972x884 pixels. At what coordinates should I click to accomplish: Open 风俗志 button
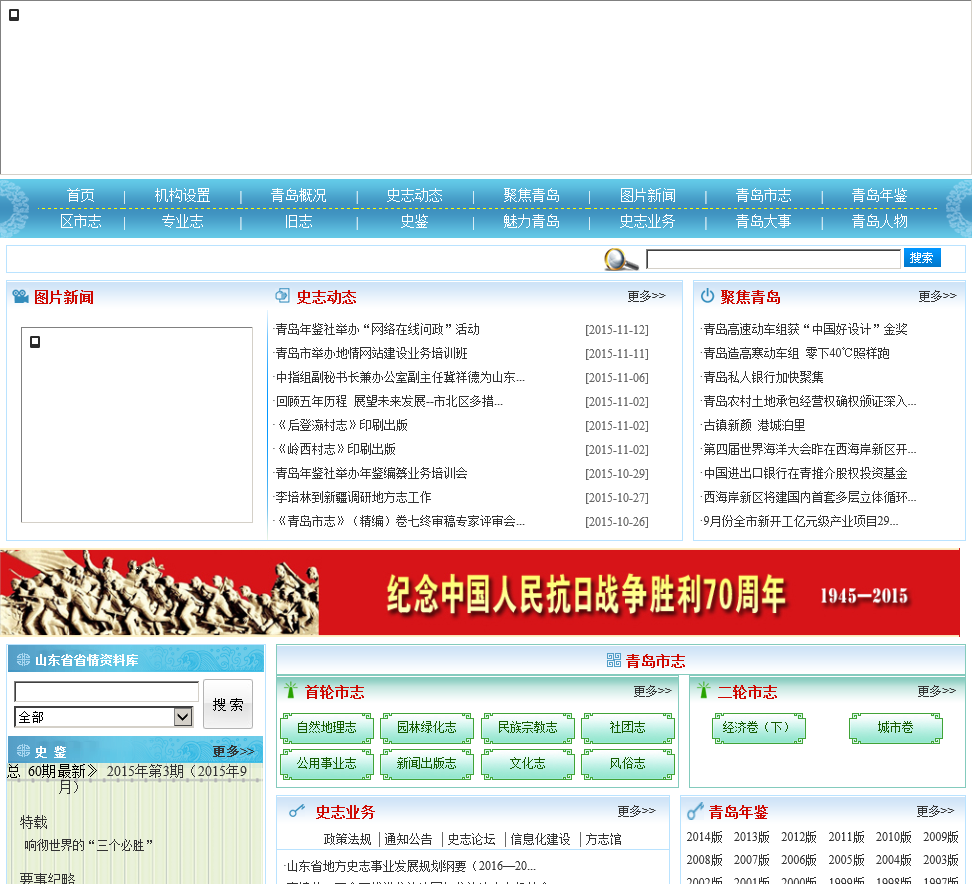click(x=627, y=764)
